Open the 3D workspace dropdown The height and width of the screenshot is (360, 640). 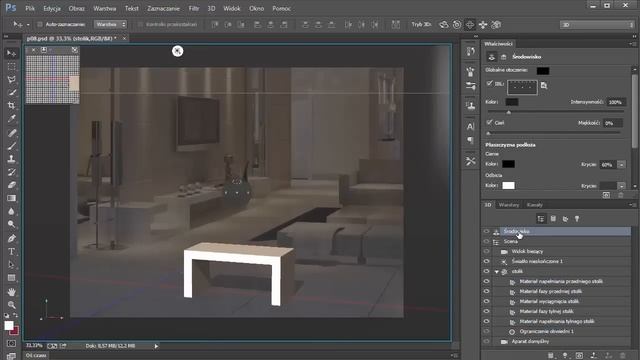click(597, 25)
